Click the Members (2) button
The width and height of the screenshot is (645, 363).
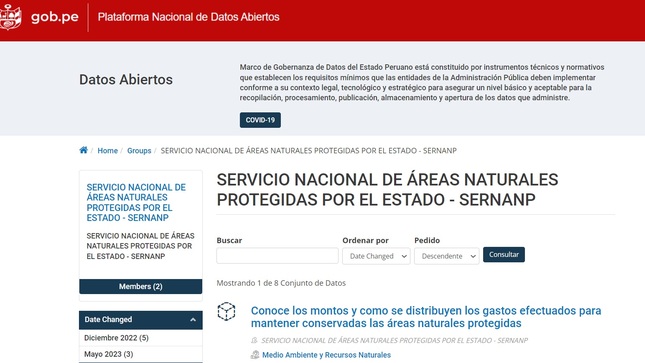(141, 286)
